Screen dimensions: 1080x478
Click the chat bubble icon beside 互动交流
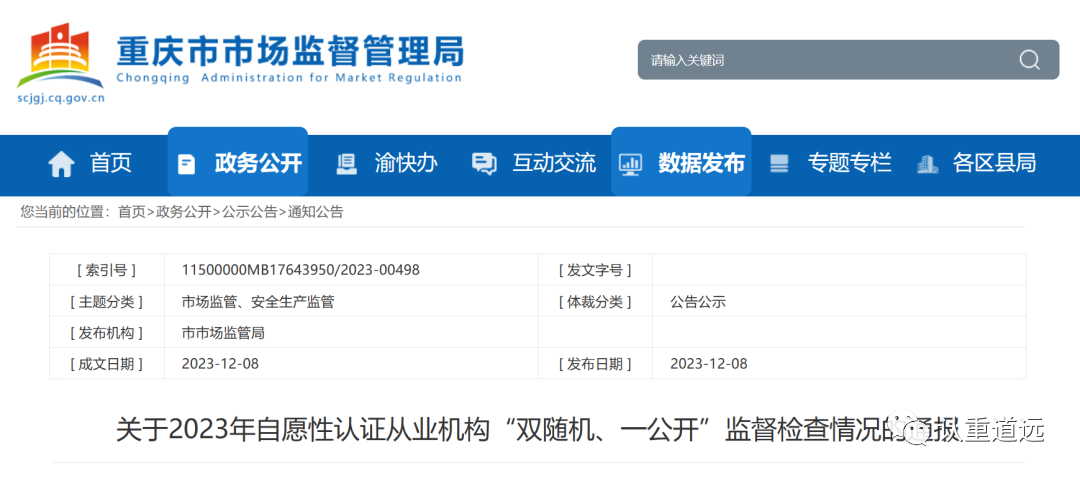(x=484, y=164)
